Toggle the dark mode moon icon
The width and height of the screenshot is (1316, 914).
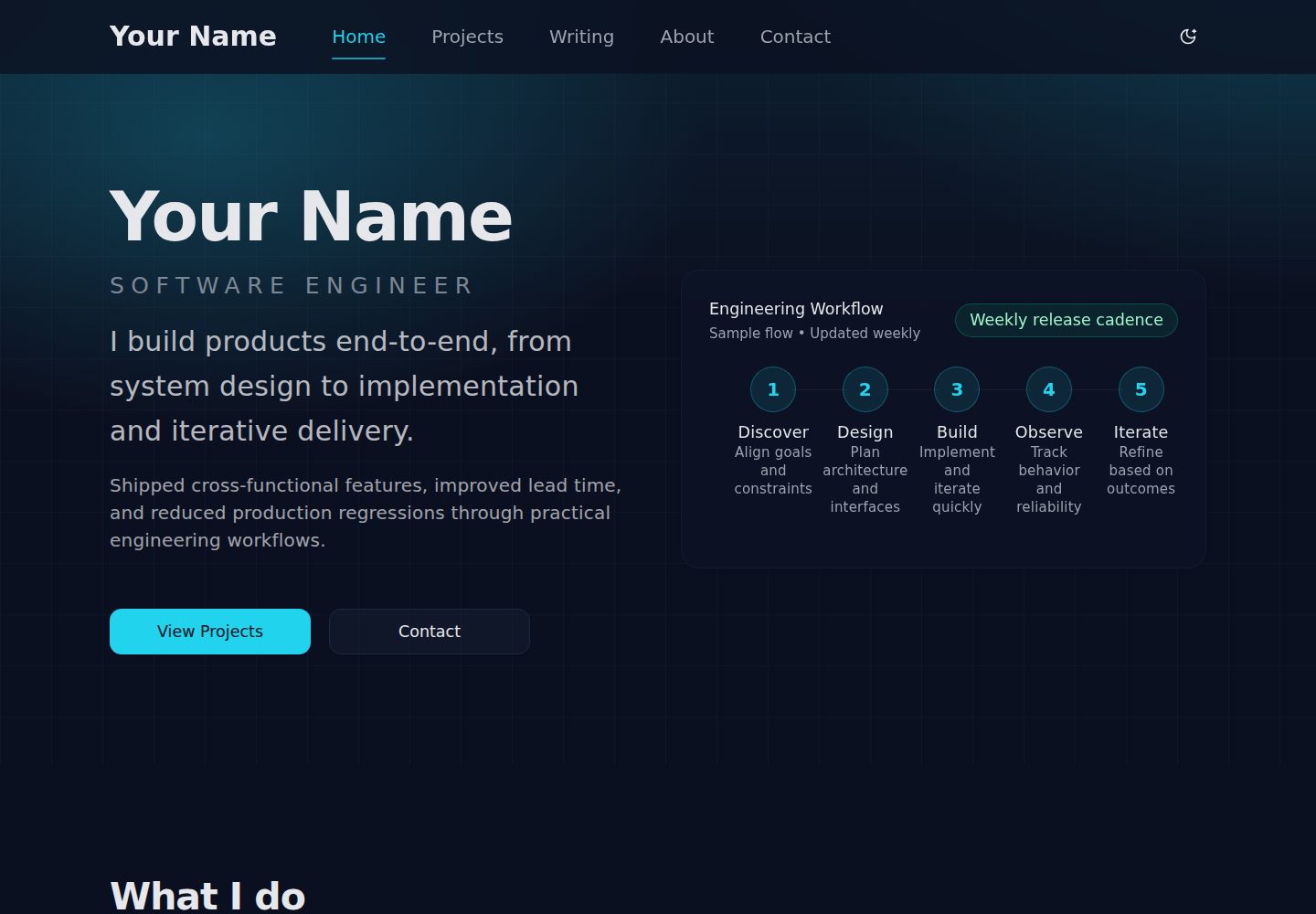pos(1188,37)
